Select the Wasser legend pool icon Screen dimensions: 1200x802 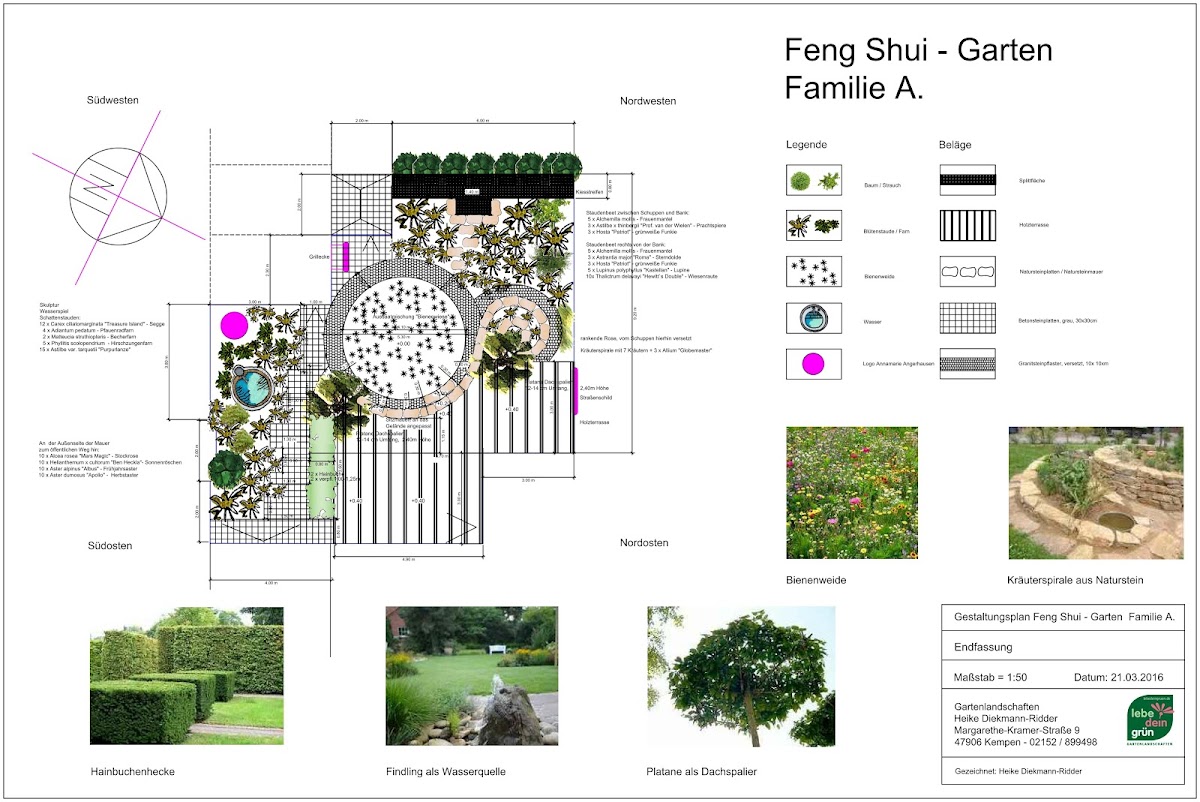813,318
